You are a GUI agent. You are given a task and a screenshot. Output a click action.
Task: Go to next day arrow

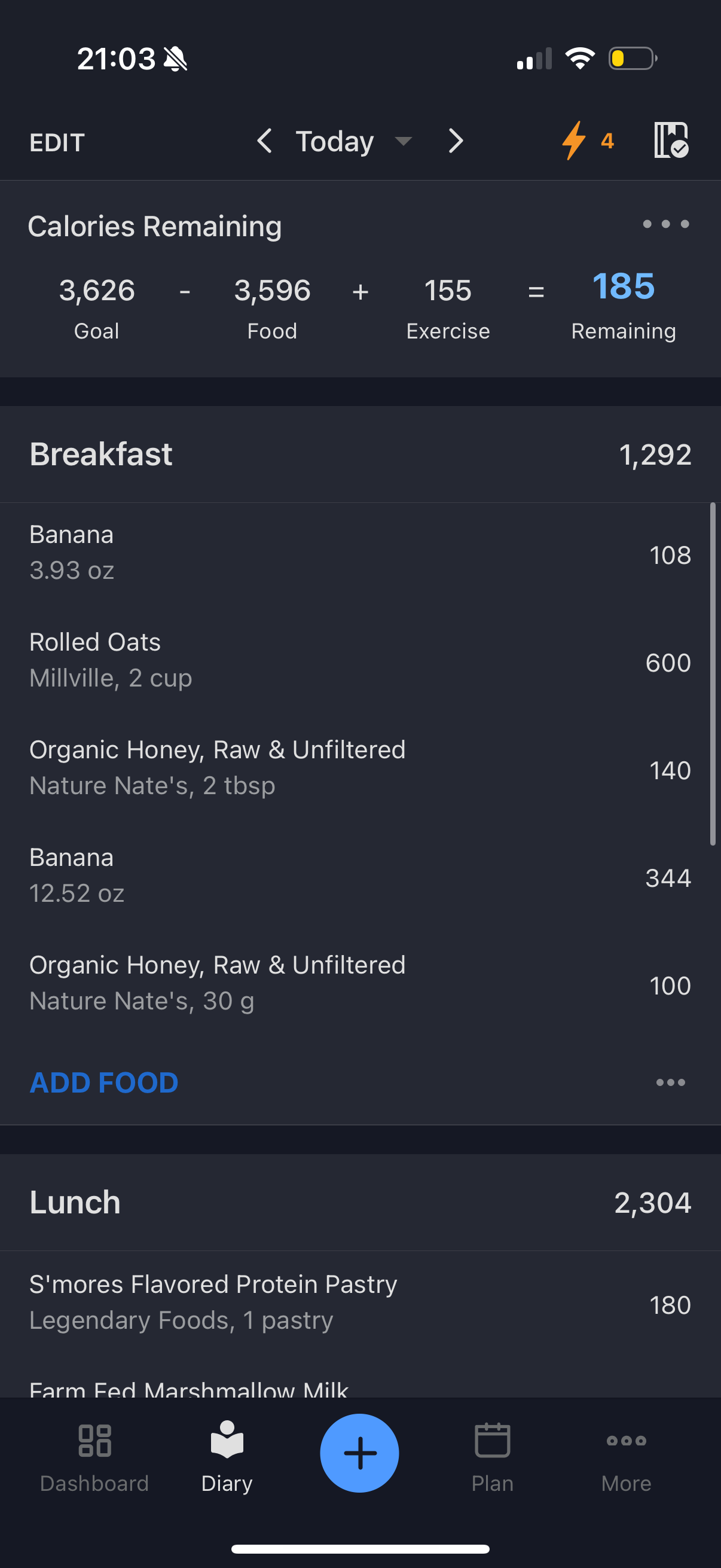[456, 141]
